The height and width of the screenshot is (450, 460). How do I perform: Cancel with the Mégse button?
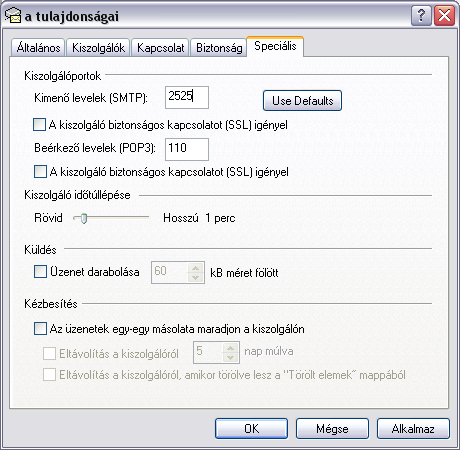(x=332, y=429)
